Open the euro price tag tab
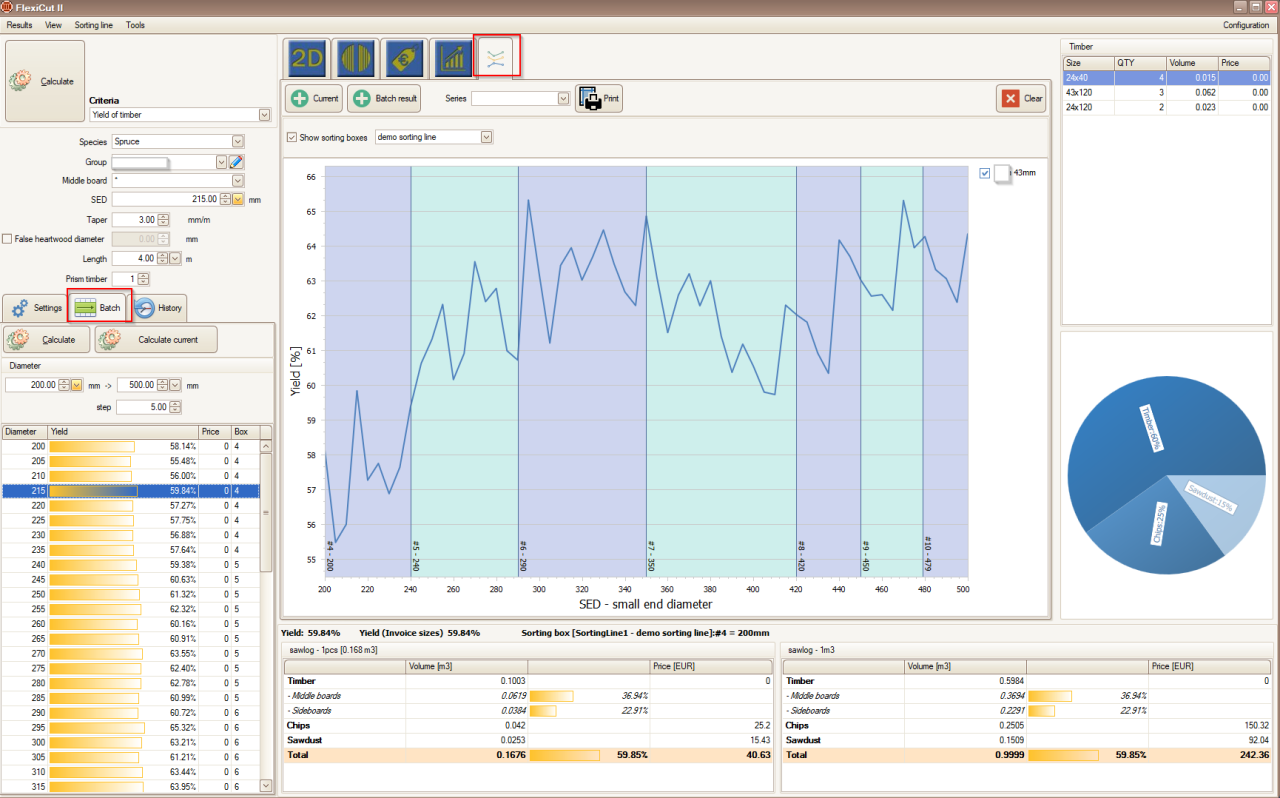The width and height of the screenshot is (1280, 798). (405, 59)
